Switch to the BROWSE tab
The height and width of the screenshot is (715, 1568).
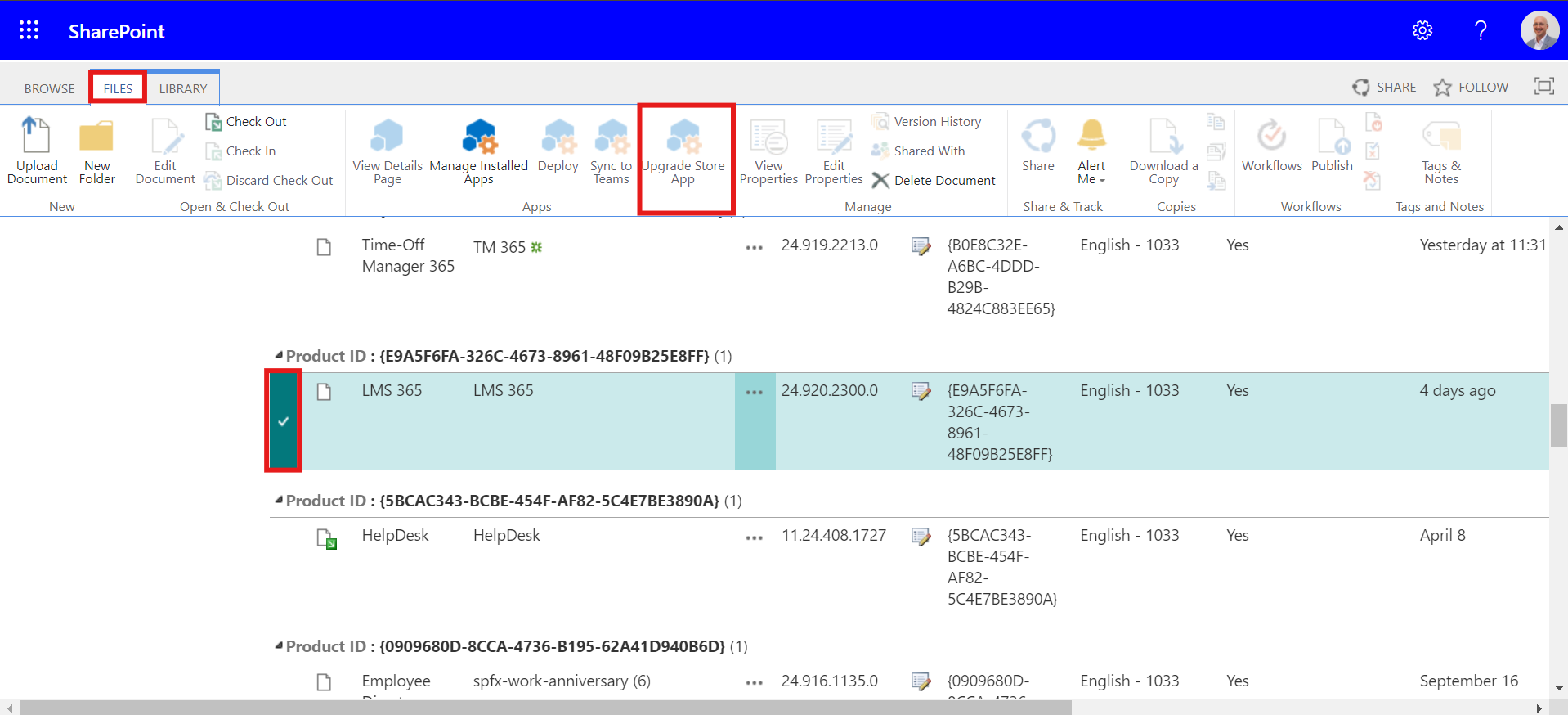click(x=49, y=88)
